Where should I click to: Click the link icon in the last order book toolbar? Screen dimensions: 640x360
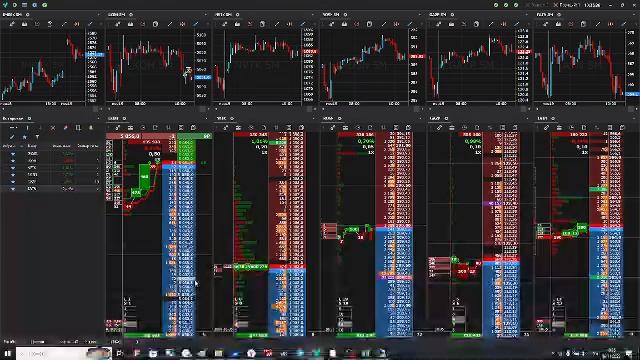tap(546, 128)
